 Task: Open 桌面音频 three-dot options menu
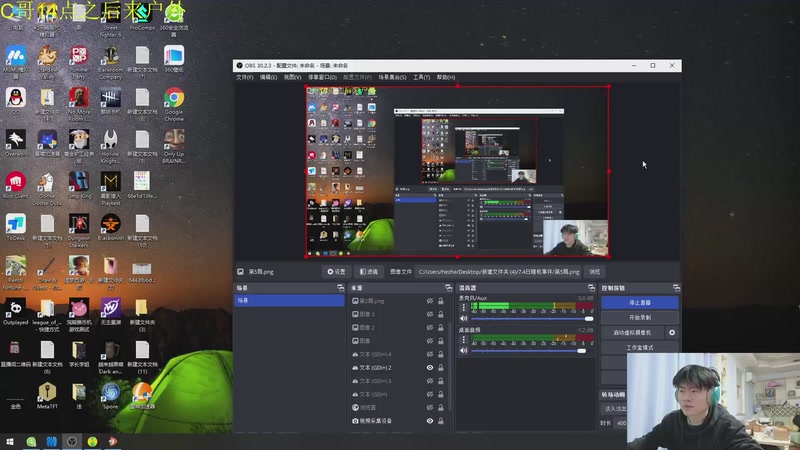(463, 339)
